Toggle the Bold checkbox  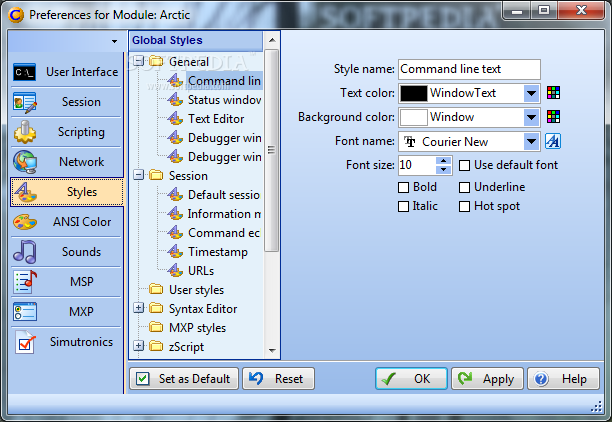(404, 187)
